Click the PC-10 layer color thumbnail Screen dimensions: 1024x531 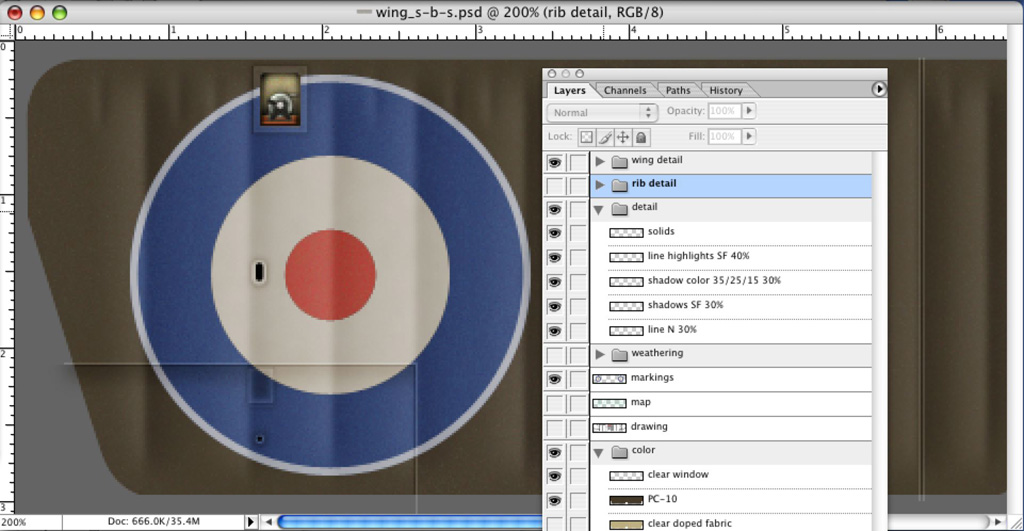point(626,500)
